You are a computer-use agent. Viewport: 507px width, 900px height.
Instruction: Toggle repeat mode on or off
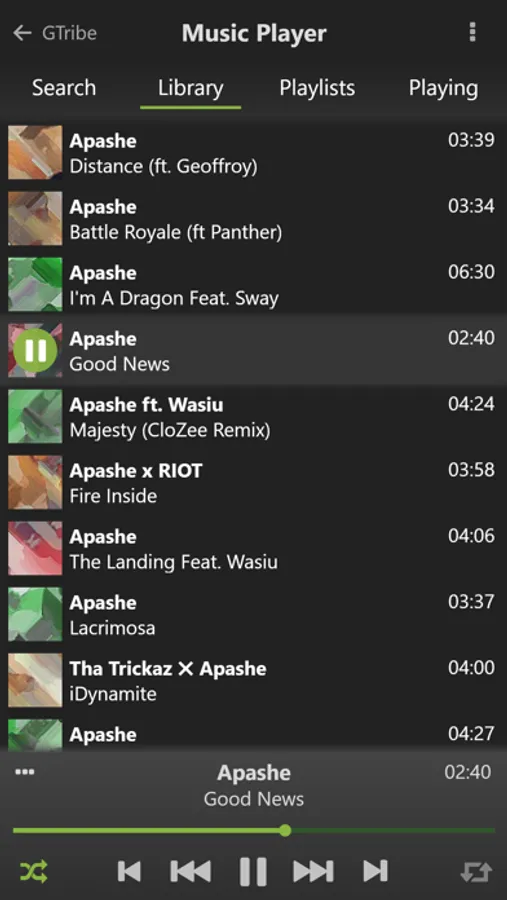pyautogui.click(x=477, y=872)
